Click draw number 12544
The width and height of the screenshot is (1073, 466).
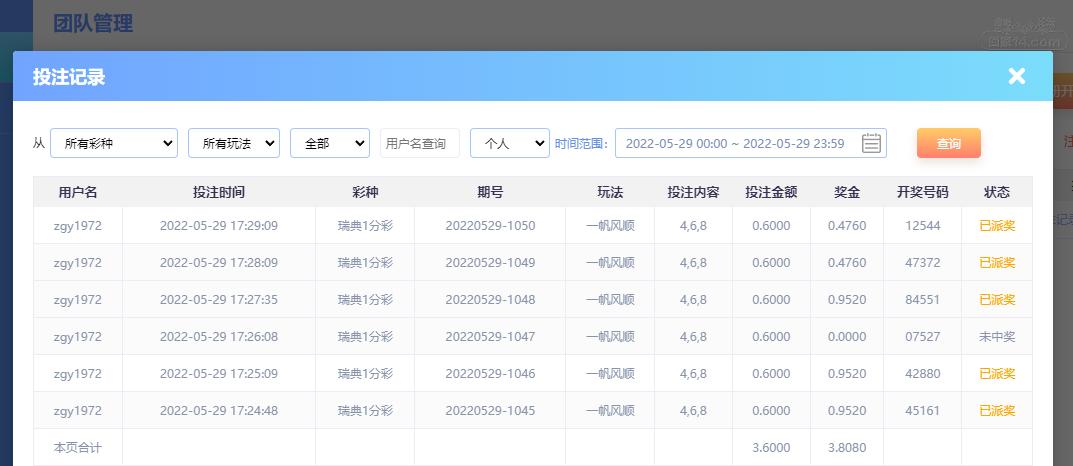pyautogui.click(x=922, y=226)
